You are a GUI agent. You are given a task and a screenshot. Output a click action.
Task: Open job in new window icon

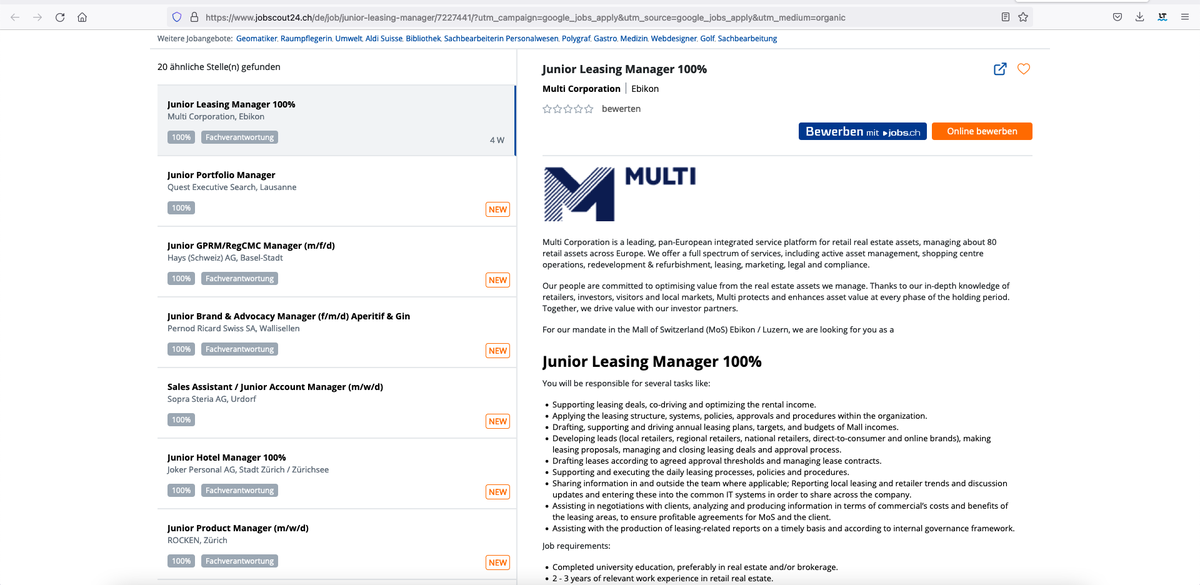pos(999,69)
